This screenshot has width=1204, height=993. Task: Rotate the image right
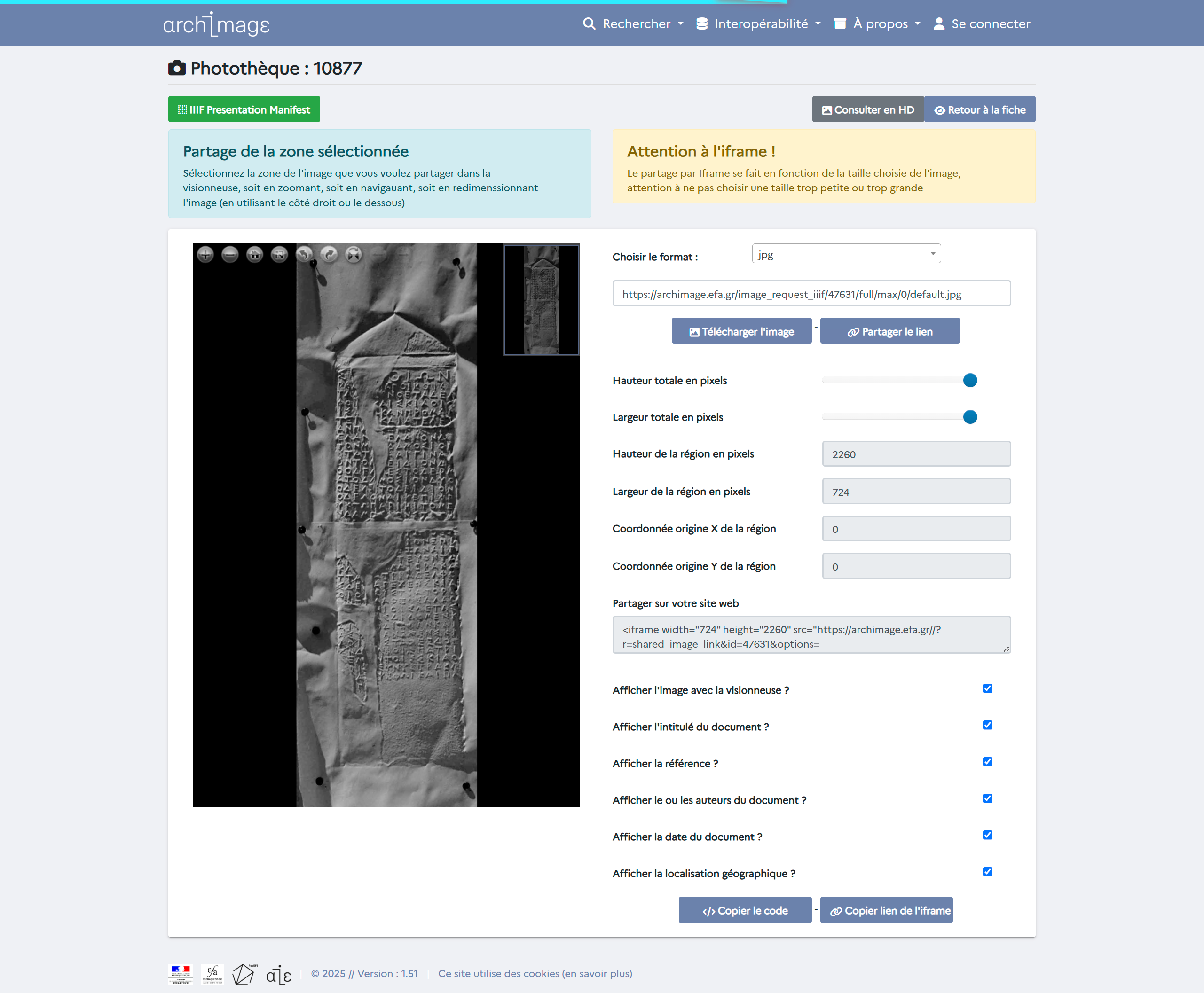click(x=329, y=255)
